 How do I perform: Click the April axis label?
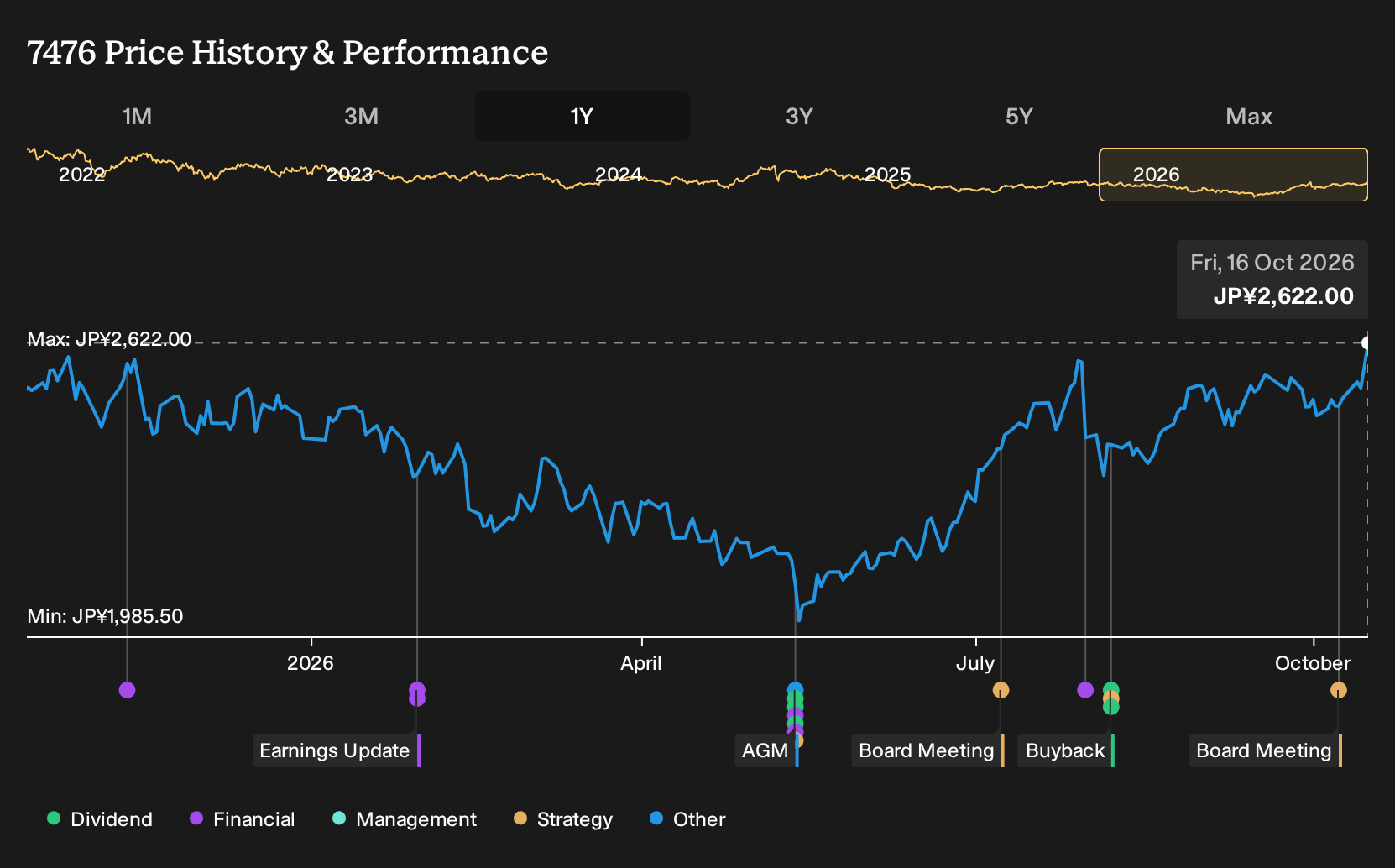641,663
